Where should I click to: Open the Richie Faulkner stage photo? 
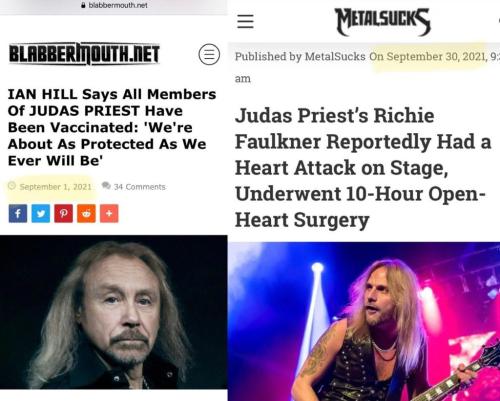coord(364,321)
